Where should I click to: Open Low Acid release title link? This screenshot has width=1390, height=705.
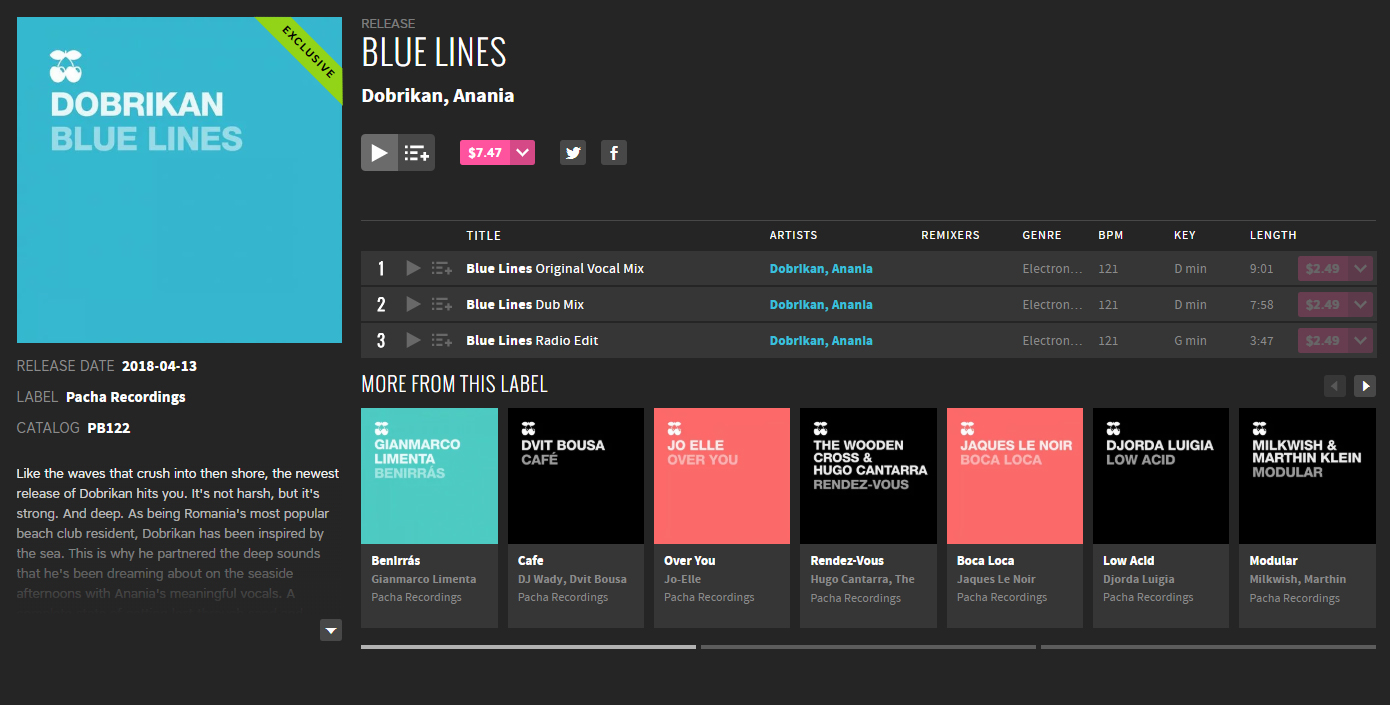tap(1129, 560)
